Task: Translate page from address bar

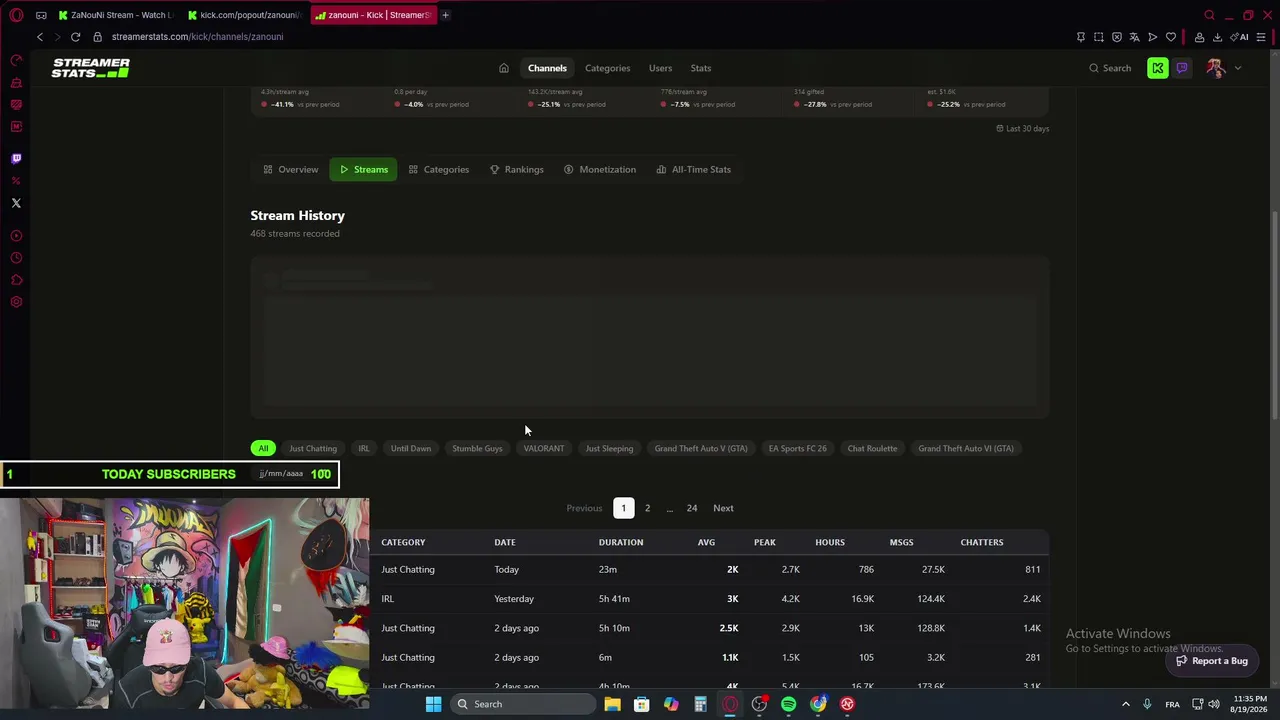Action: [x=1135, y=37]
